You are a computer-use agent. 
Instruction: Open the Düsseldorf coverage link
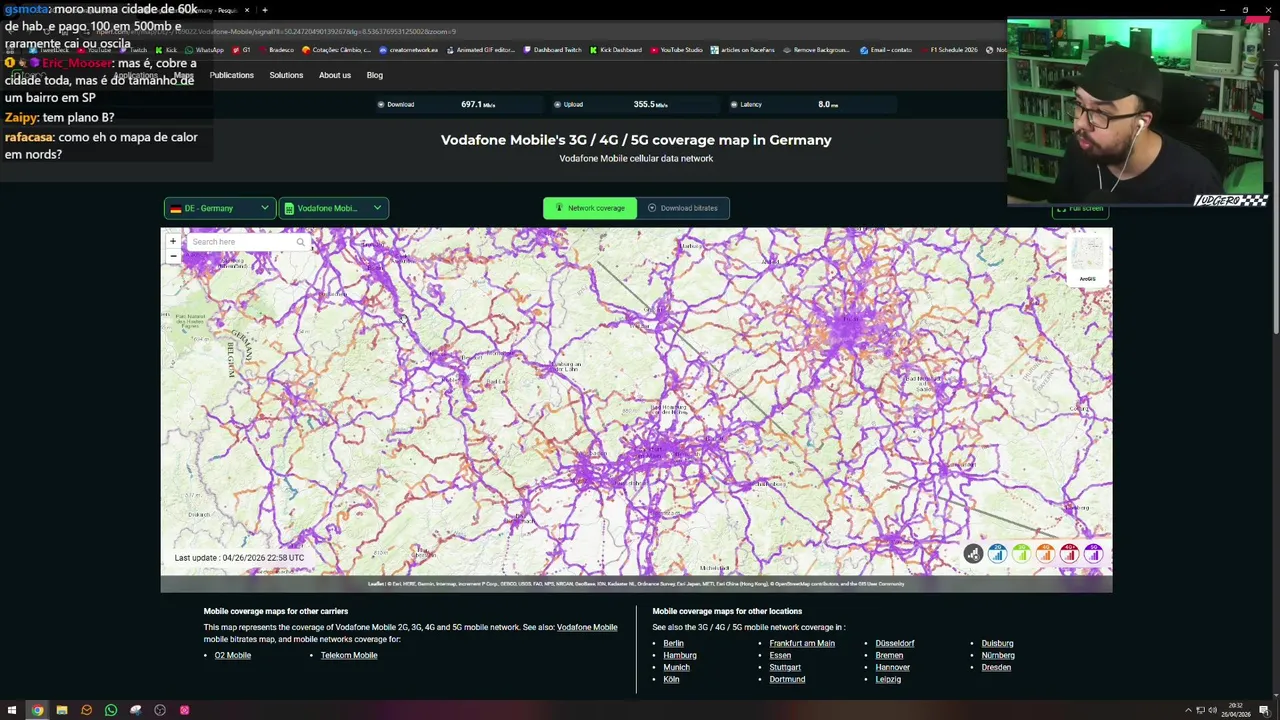895,643
